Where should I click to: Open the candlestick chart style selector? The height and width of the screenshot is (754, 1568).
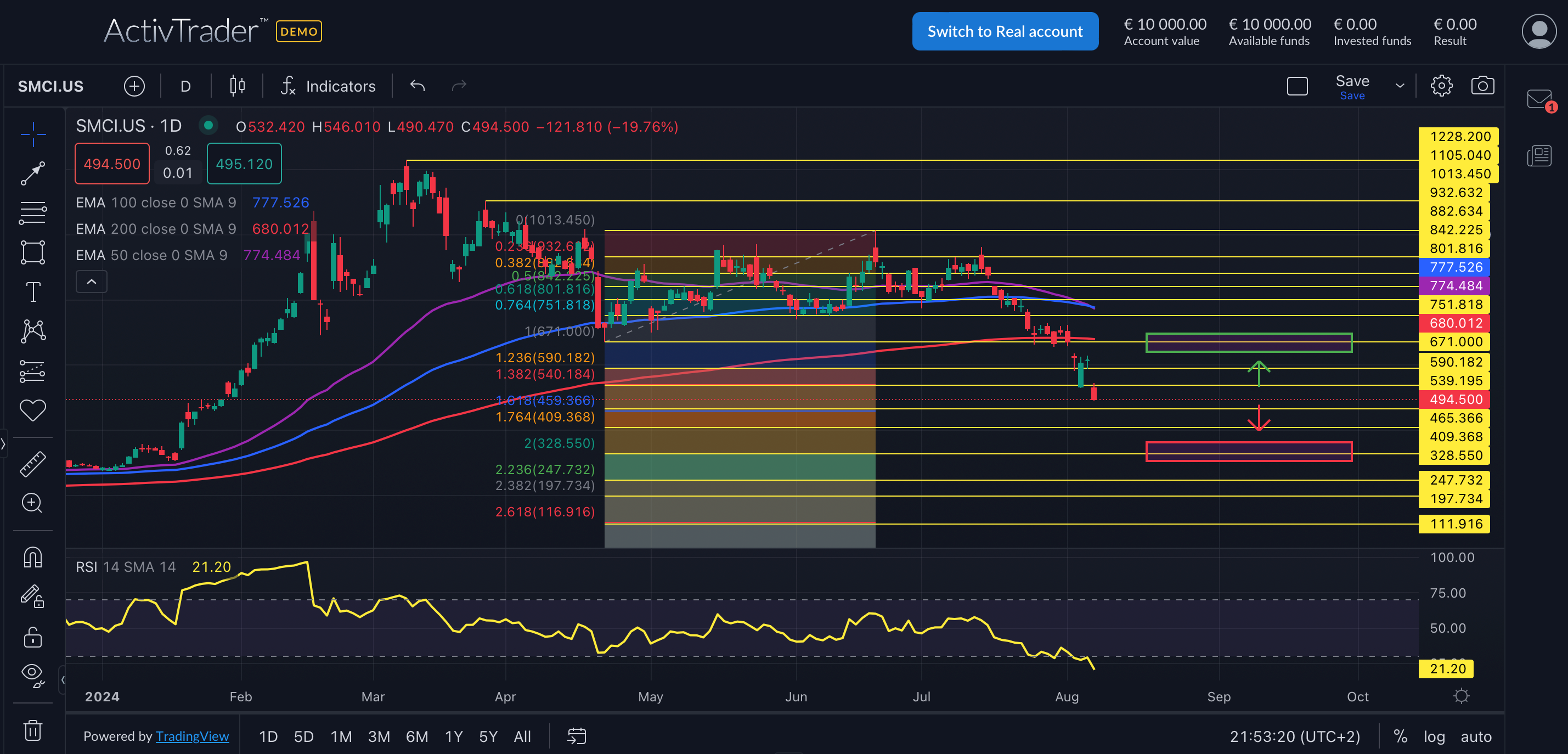pyautogui.click(x=238, y=86)
